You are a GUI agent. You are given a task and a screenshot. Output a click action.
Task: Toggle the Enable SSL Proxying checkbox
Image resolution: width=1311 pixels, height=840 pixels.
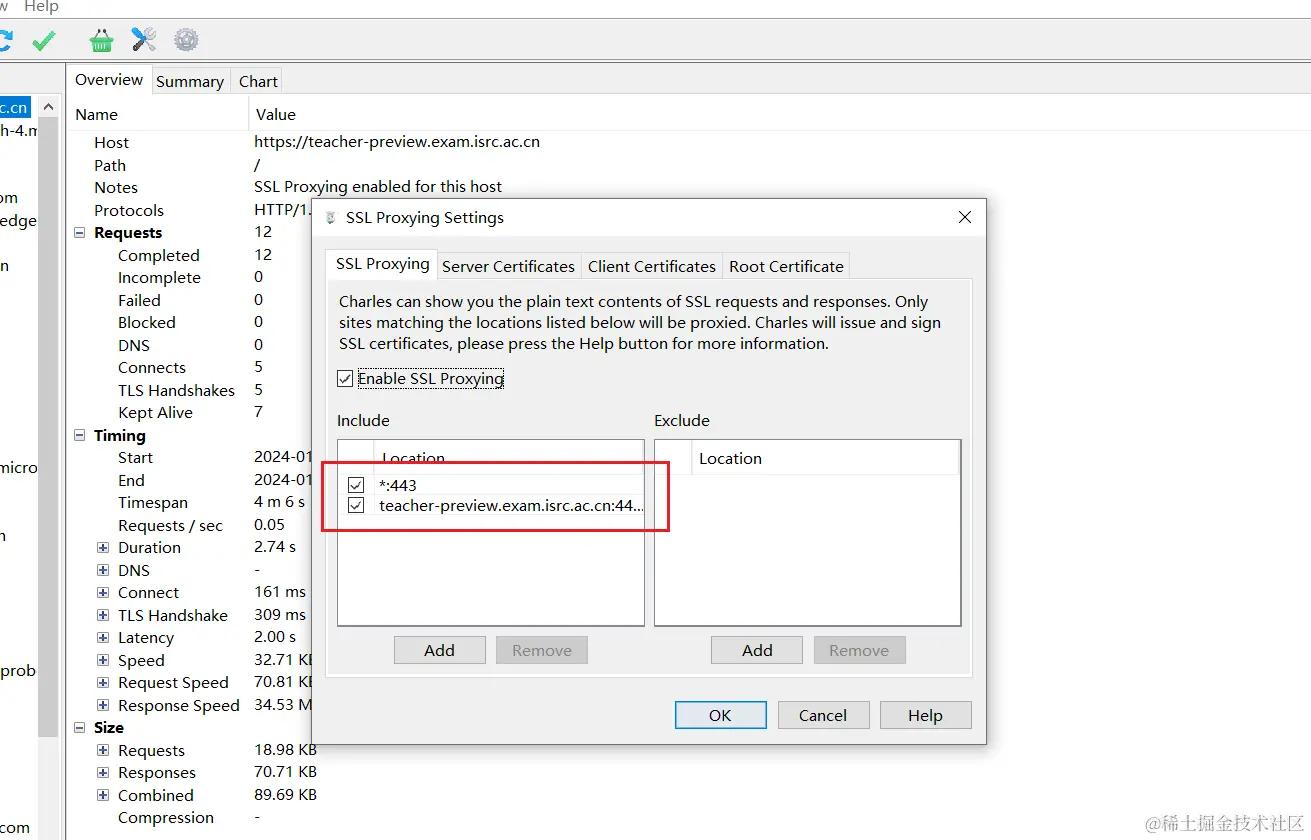(345, 379)
